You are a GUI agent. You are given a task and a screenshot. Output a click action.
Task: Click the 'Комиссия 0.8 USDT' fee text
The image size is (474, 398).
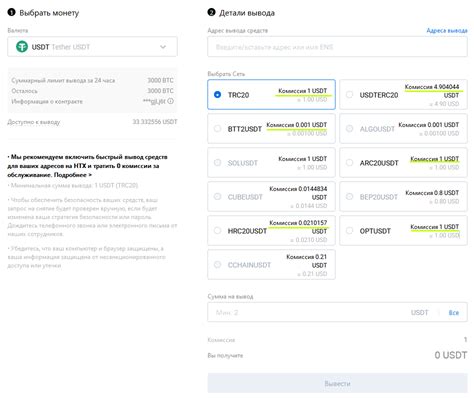tap(432, 193)
